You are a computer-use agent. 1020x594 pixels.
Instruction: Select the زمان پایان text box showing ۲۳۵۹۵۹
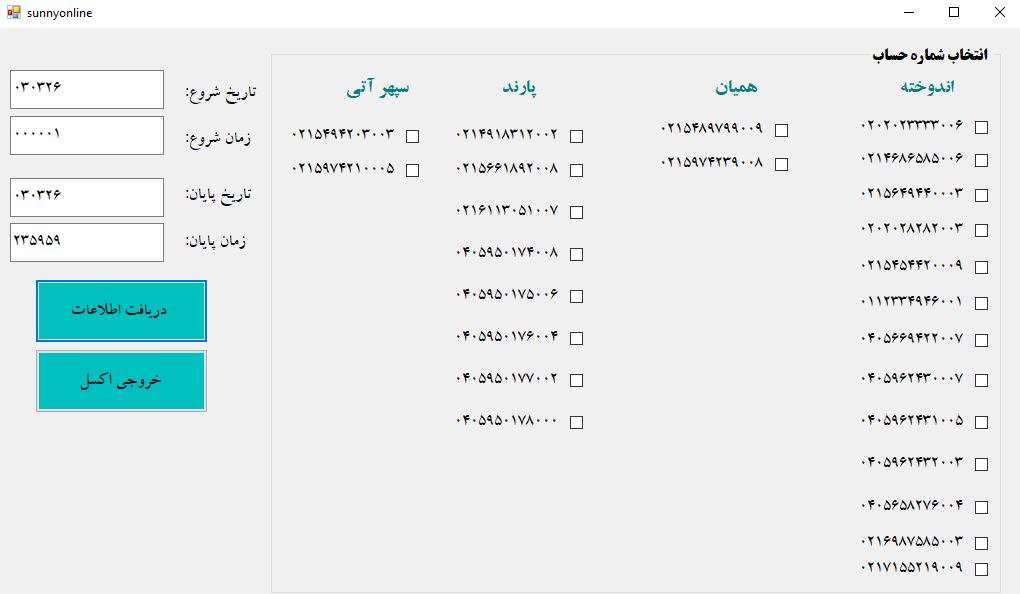87,243
